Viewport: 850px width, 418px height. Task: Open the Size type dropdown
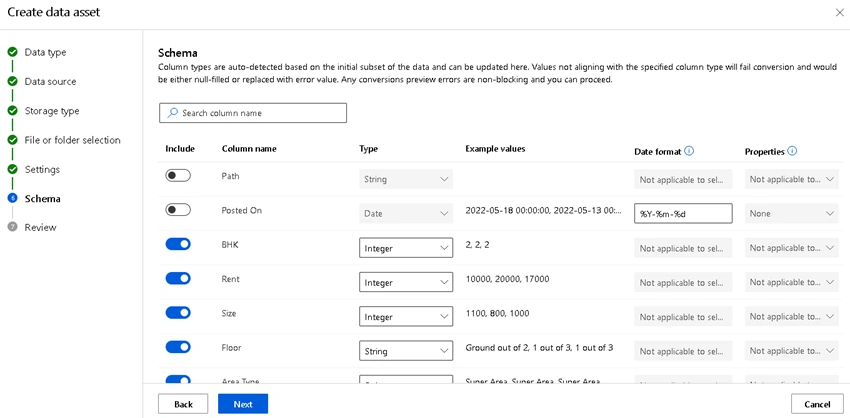pyautogui.click(x=406, y=317)
